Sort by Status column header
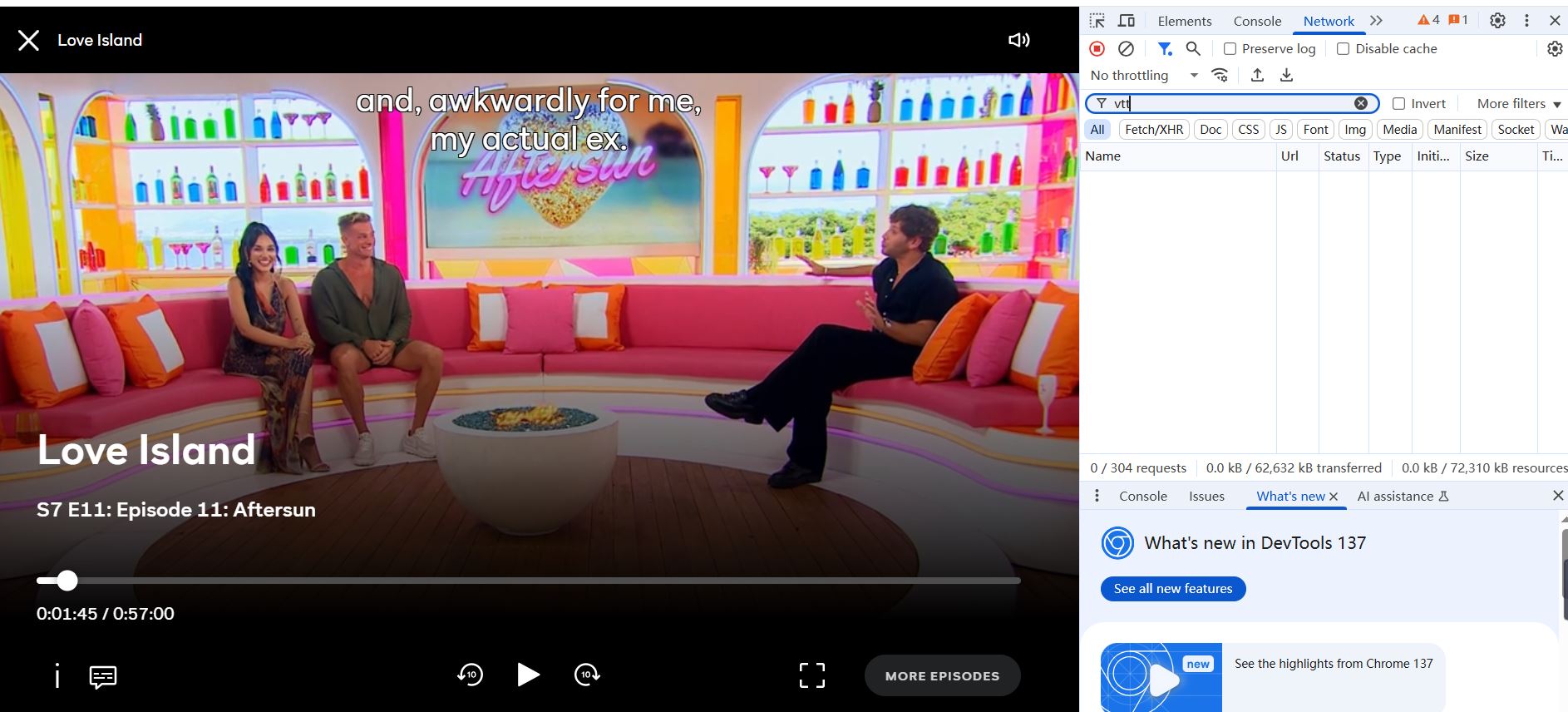Image resolution: width=1568 pixels, height=712 pixels. 1342,156
